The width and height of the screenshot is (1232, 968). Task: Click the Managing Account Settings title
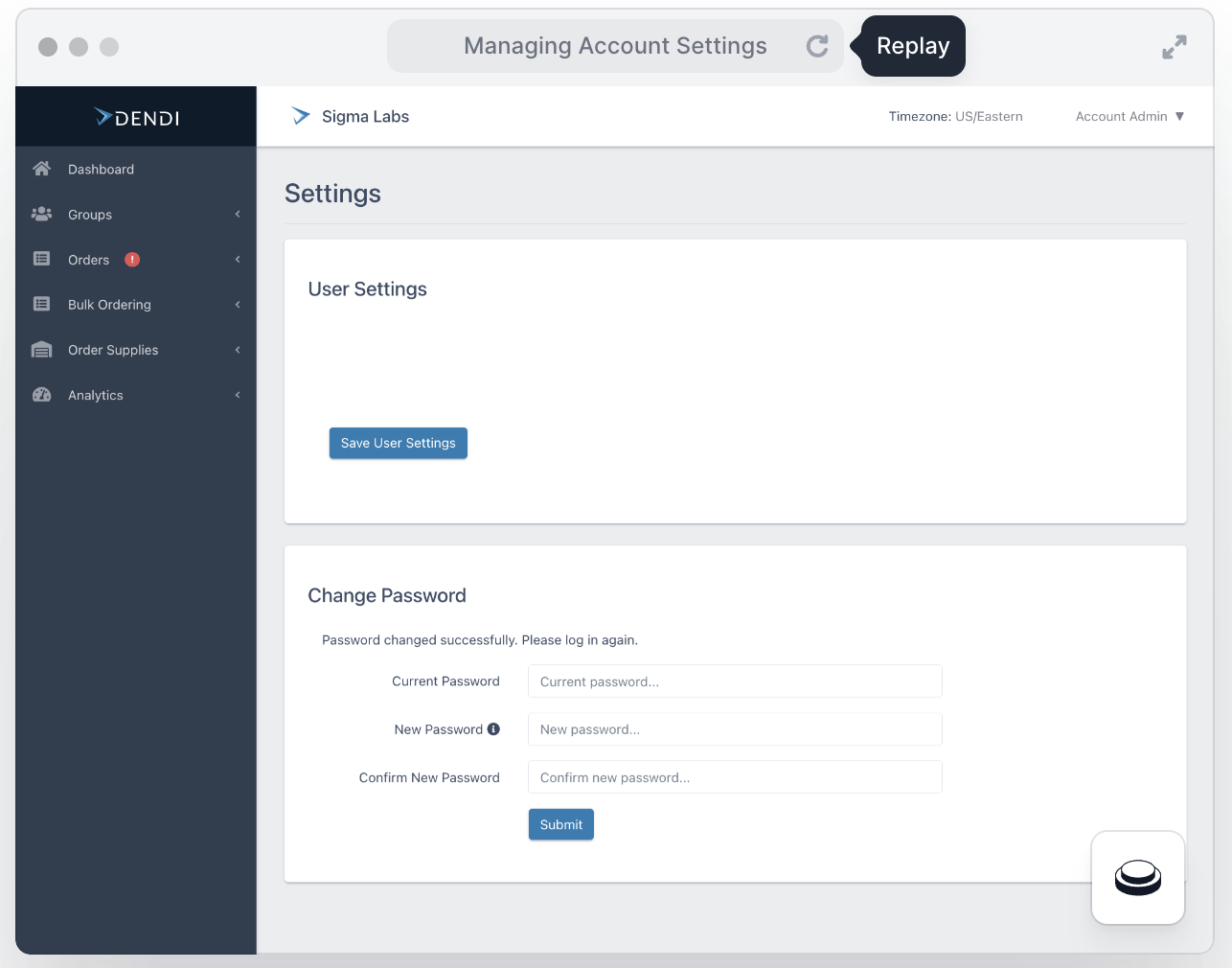pyautogui.click(x=615, y=46)
